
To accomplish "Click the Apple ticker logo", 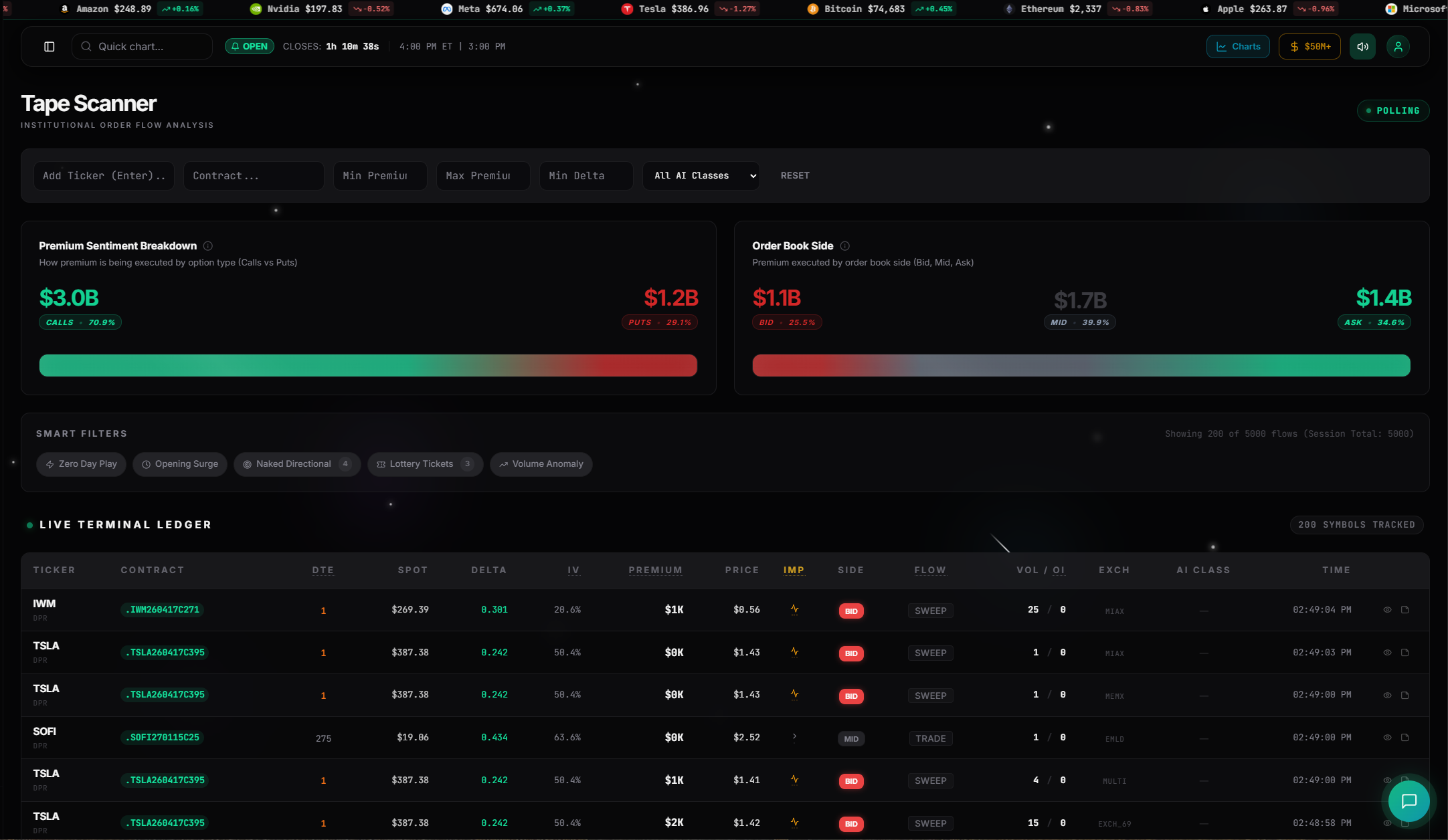I will pyautogui.click(x=1206, y=9).
